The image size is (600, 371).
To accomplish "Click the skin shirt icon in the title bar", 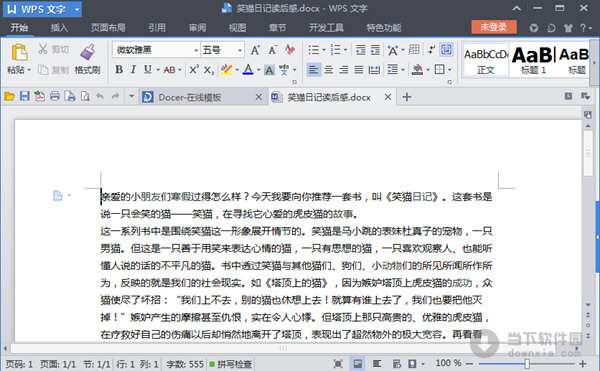I will click(568, 28).
